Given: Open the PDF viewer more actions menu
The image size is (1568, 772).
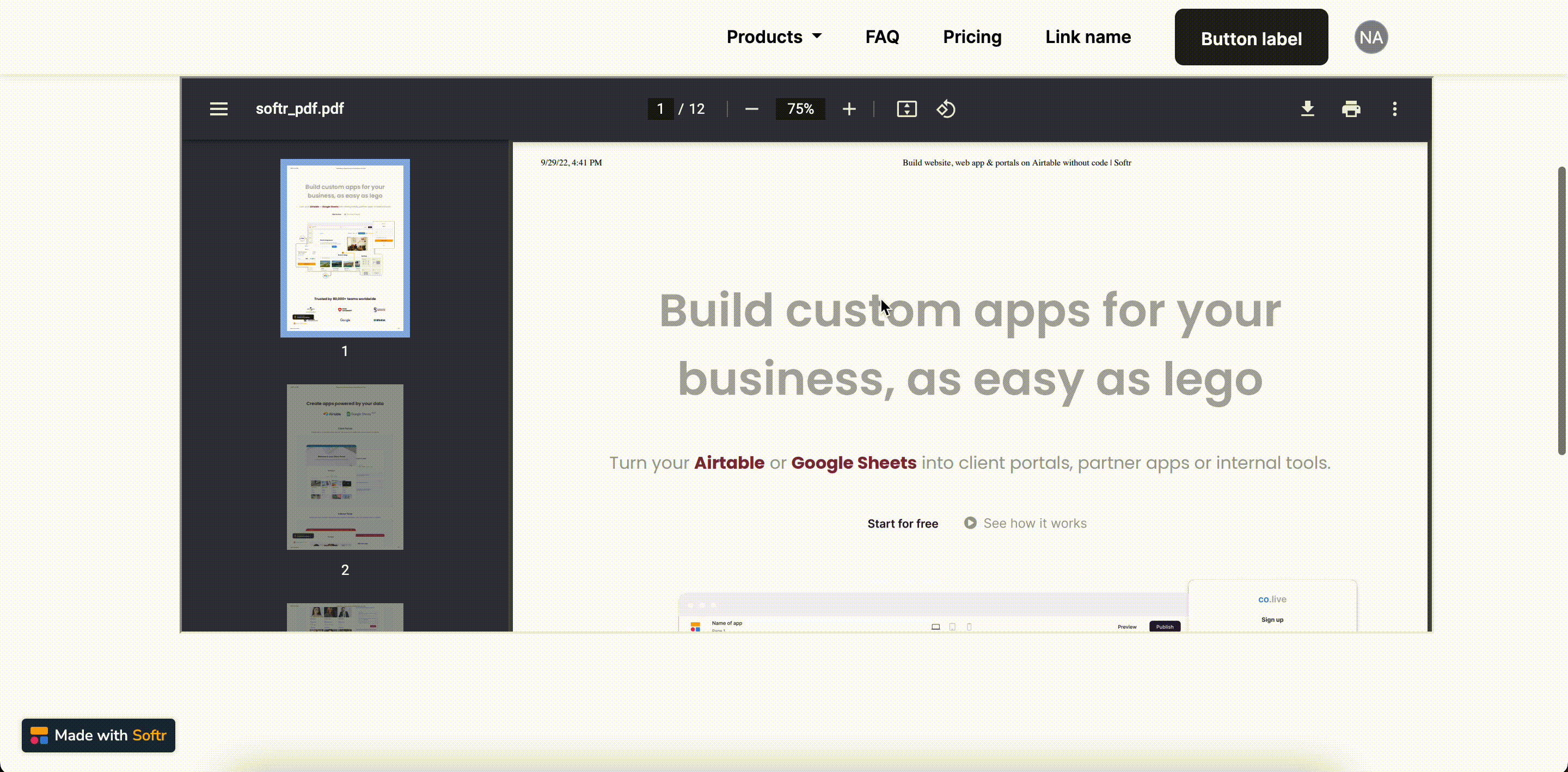Looking at the screenshot, I should (1394, 109).
